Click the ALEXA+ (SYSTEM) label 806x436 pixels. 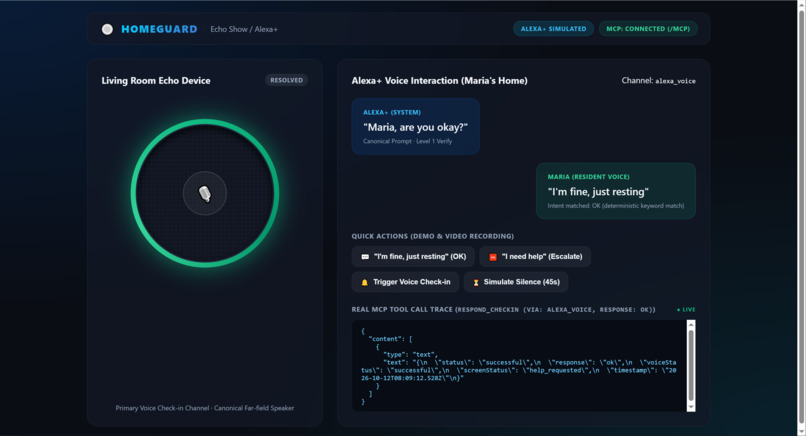pyautogui.click(x=392, y=112)
